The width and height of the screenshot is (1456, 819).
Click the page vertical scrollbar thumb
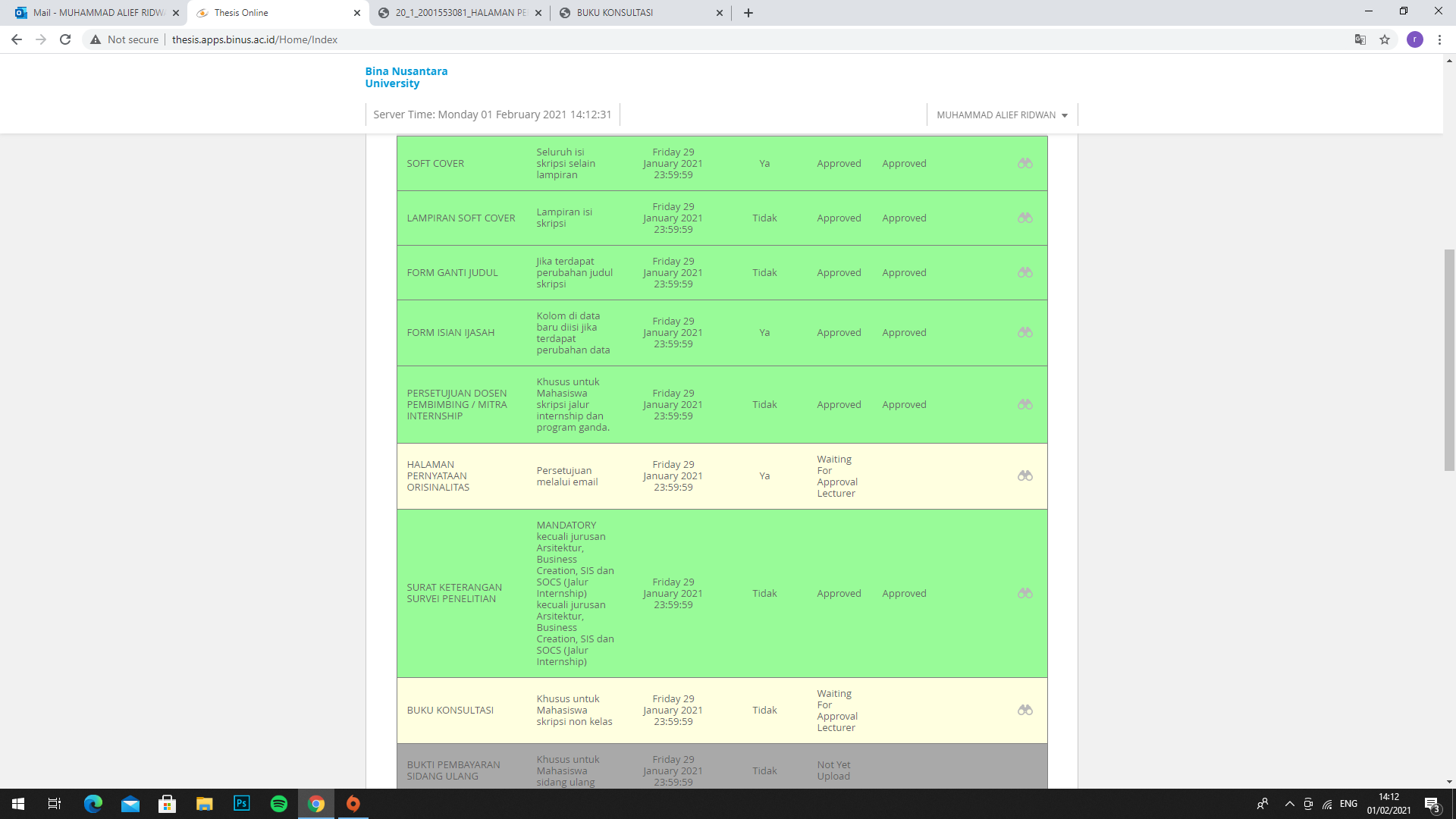coord(1449,360)
